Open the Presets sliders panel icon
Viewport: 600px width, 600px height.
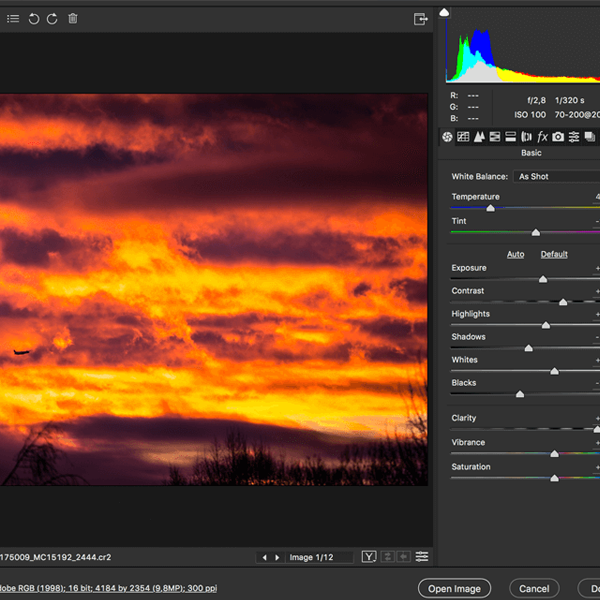574,137
